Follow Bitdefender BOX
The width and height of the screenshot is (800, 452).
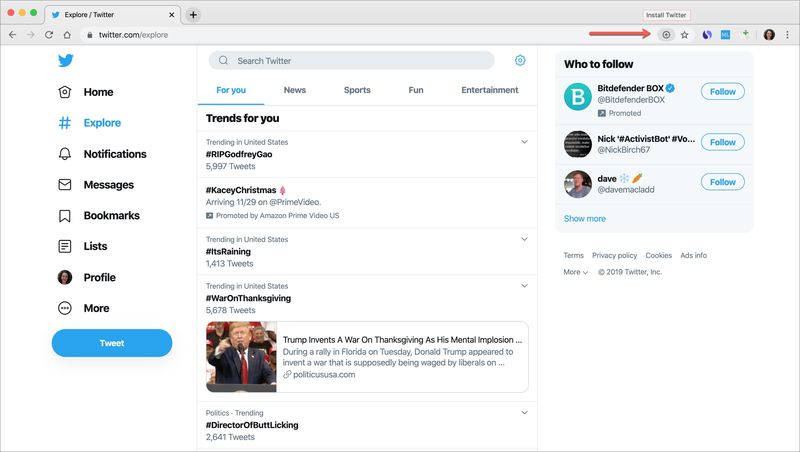click(x=722, y=91)
